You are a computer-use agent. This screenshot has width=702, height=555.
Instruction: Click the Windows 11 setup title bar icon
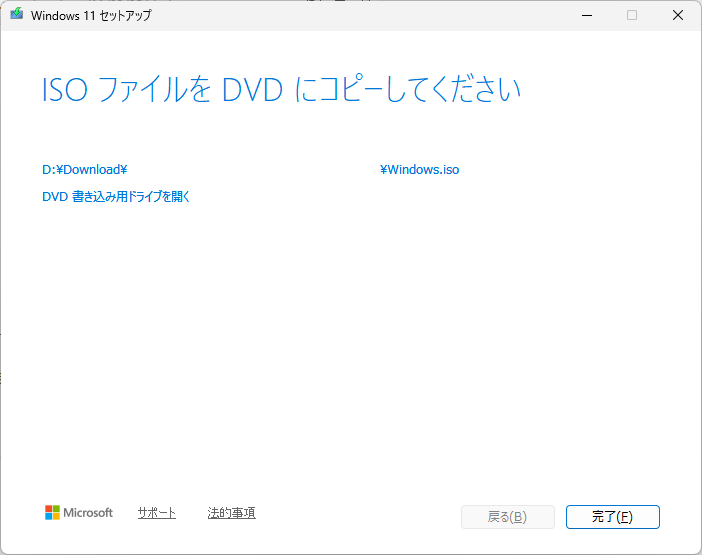pyautogui.click(x=17, y=14)
